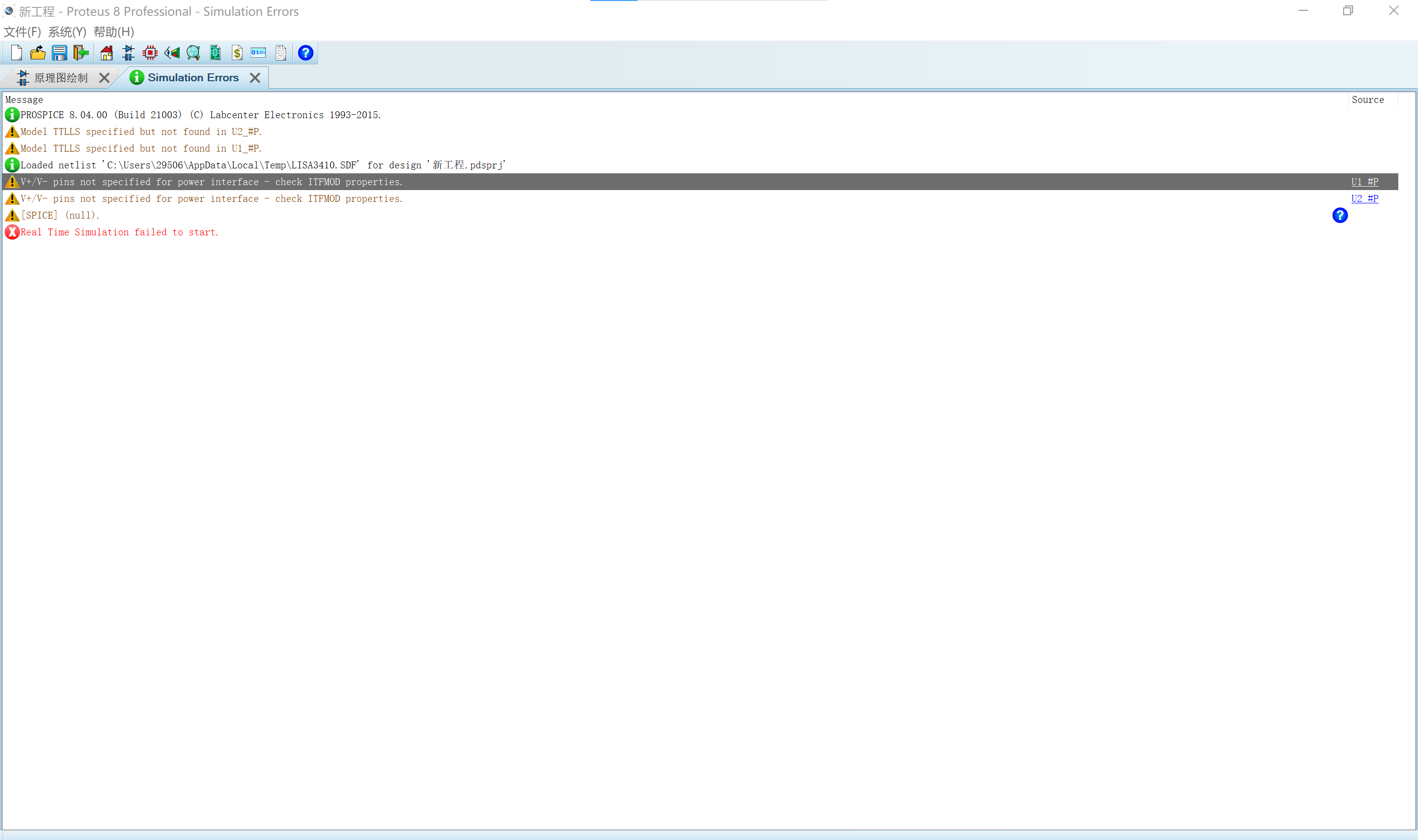Restore down the Proteus window
Screen dimensions: 1418x840
[1348, 11]
